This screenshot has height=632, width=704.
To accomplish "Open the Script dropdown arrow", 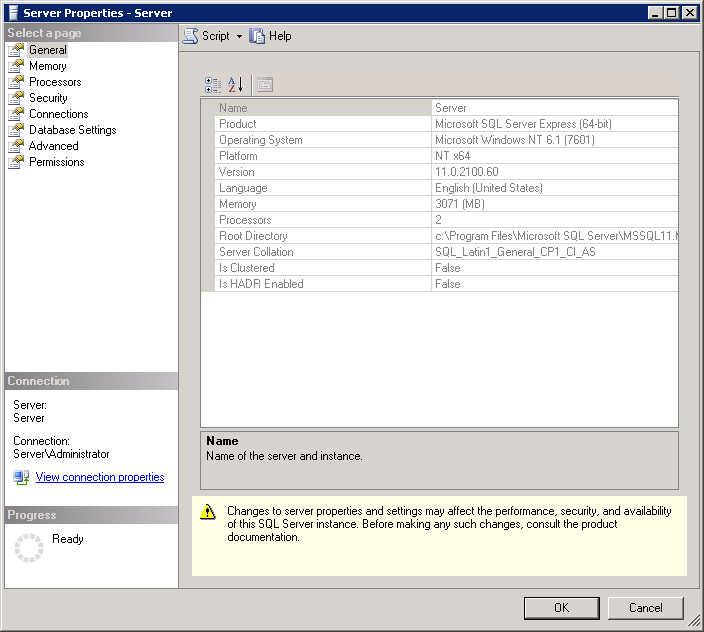I will pyautogui.click(x=239, y=36).
